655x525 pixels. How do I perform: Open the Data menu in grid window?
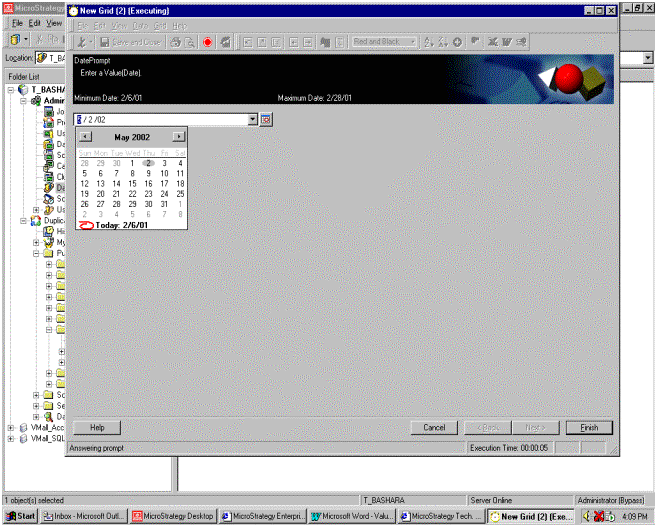click(x=140, y=26)
